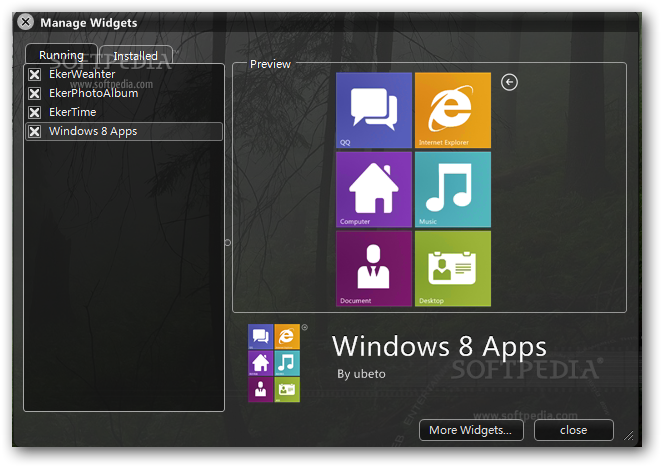The image size is (662, 467).
Task: Click the Windows 8 Apps widget thumbnail
Action: (274, 363)
